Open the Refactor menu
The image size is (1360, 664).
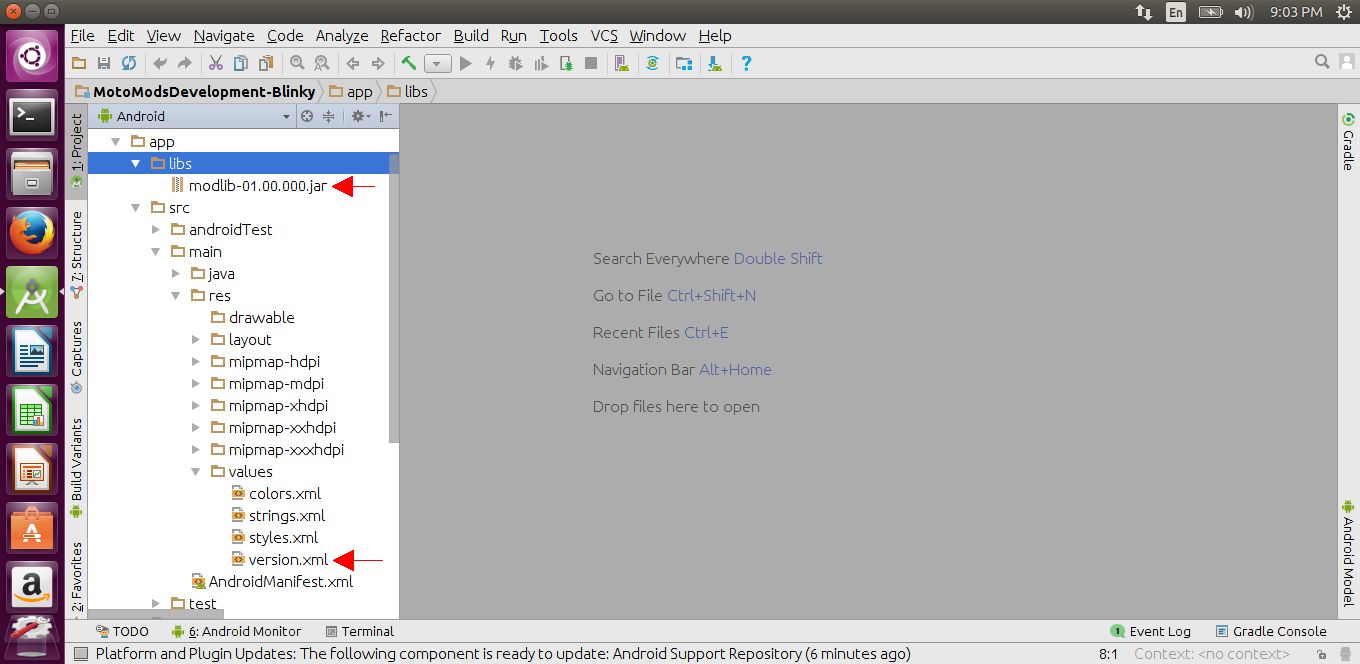point(410,35)
